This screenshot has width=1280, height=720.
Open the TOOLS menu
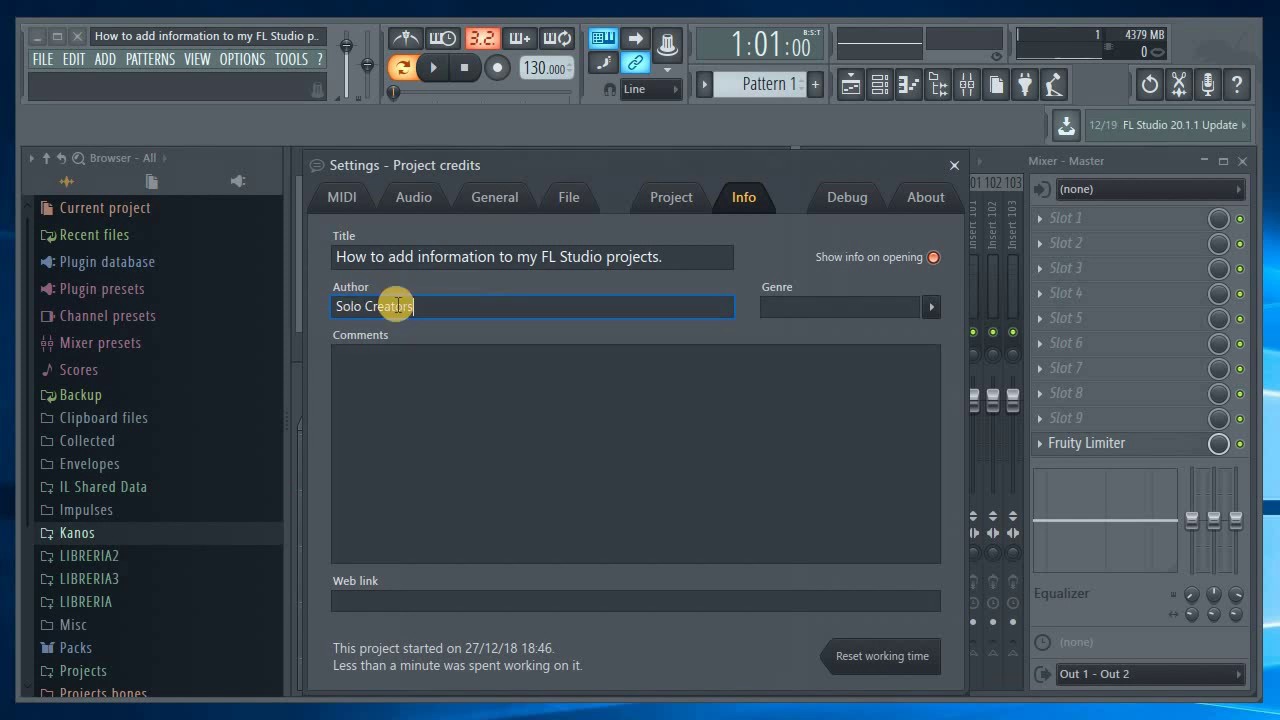[291, 59]
